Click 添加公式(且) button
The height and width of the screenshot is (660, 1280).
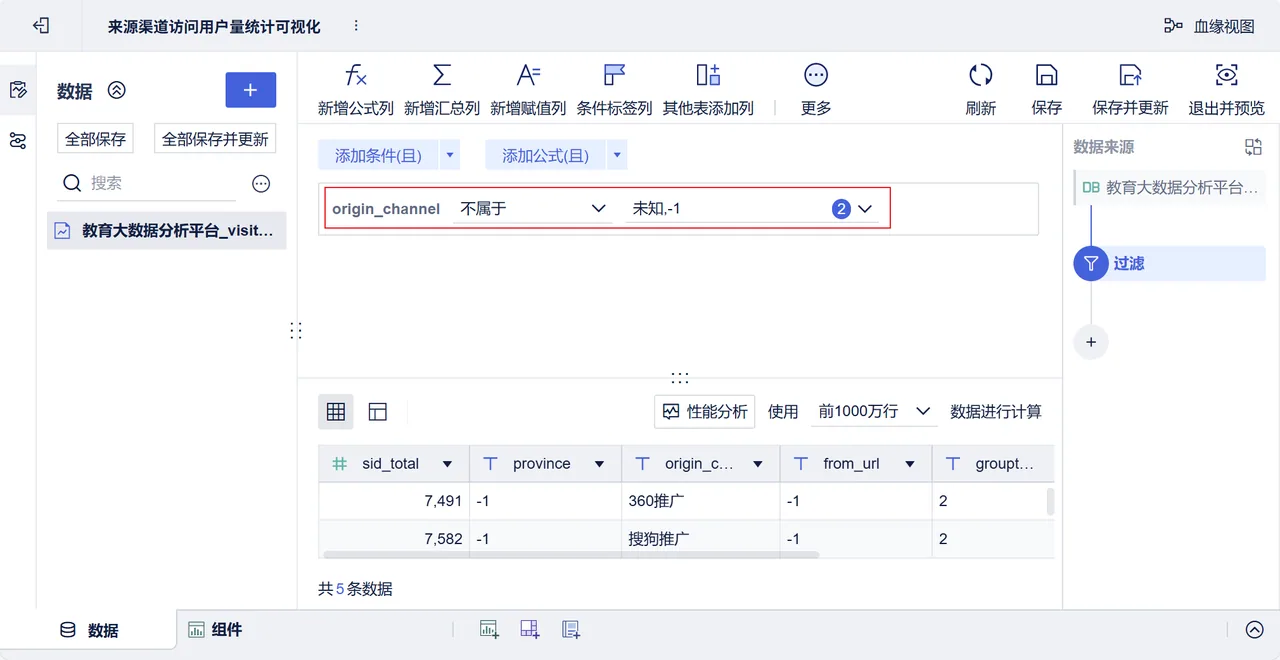pyautogui.click(x=545, y=155)
